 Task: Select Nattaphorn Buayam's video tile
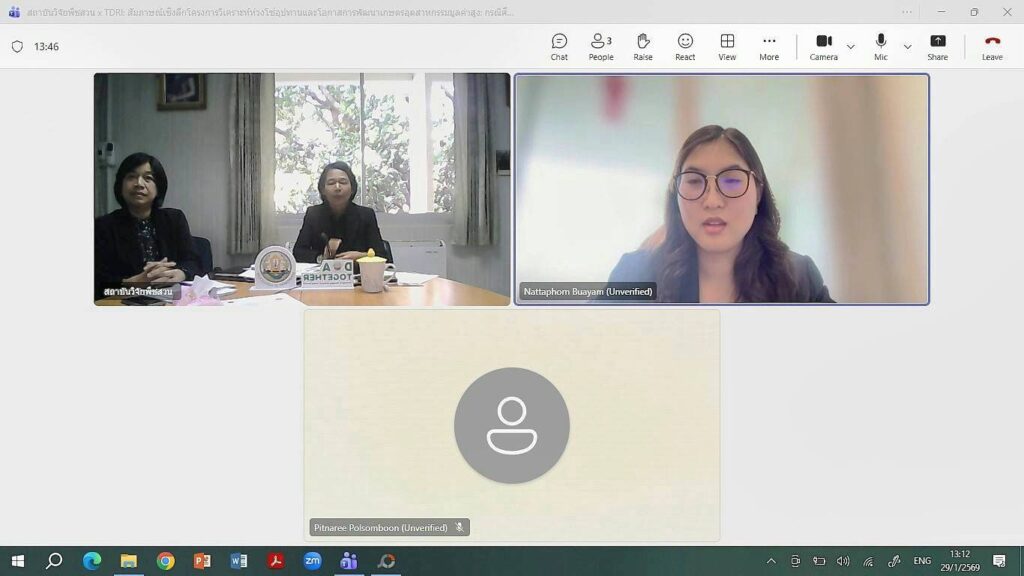click(x=721, y=188)
